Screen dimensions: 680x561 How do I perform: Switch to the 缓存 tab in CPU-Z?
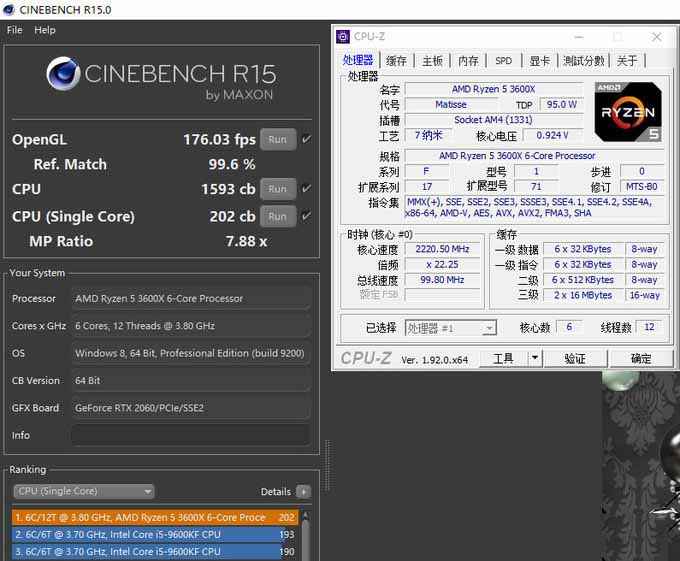coord(396,61)
